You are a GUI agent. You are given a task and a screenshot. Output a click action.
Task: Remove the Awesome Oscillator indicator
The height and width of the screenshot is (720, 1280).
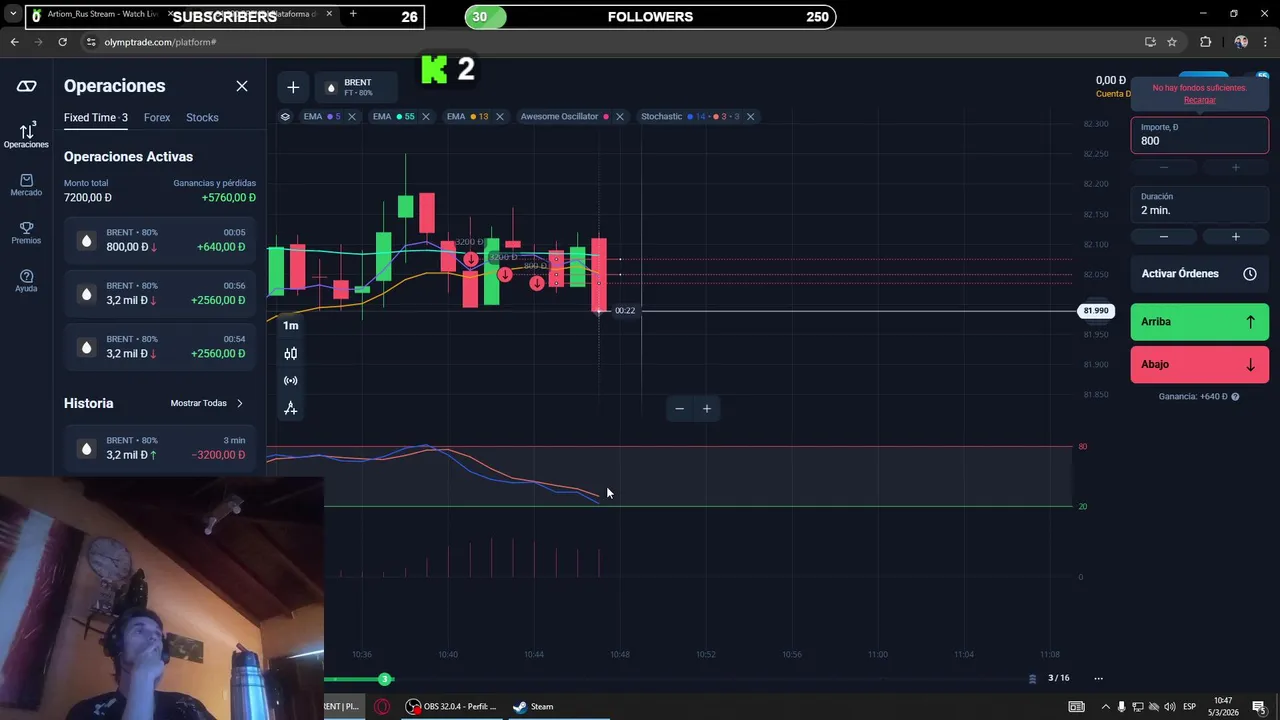tap(619, 117)
